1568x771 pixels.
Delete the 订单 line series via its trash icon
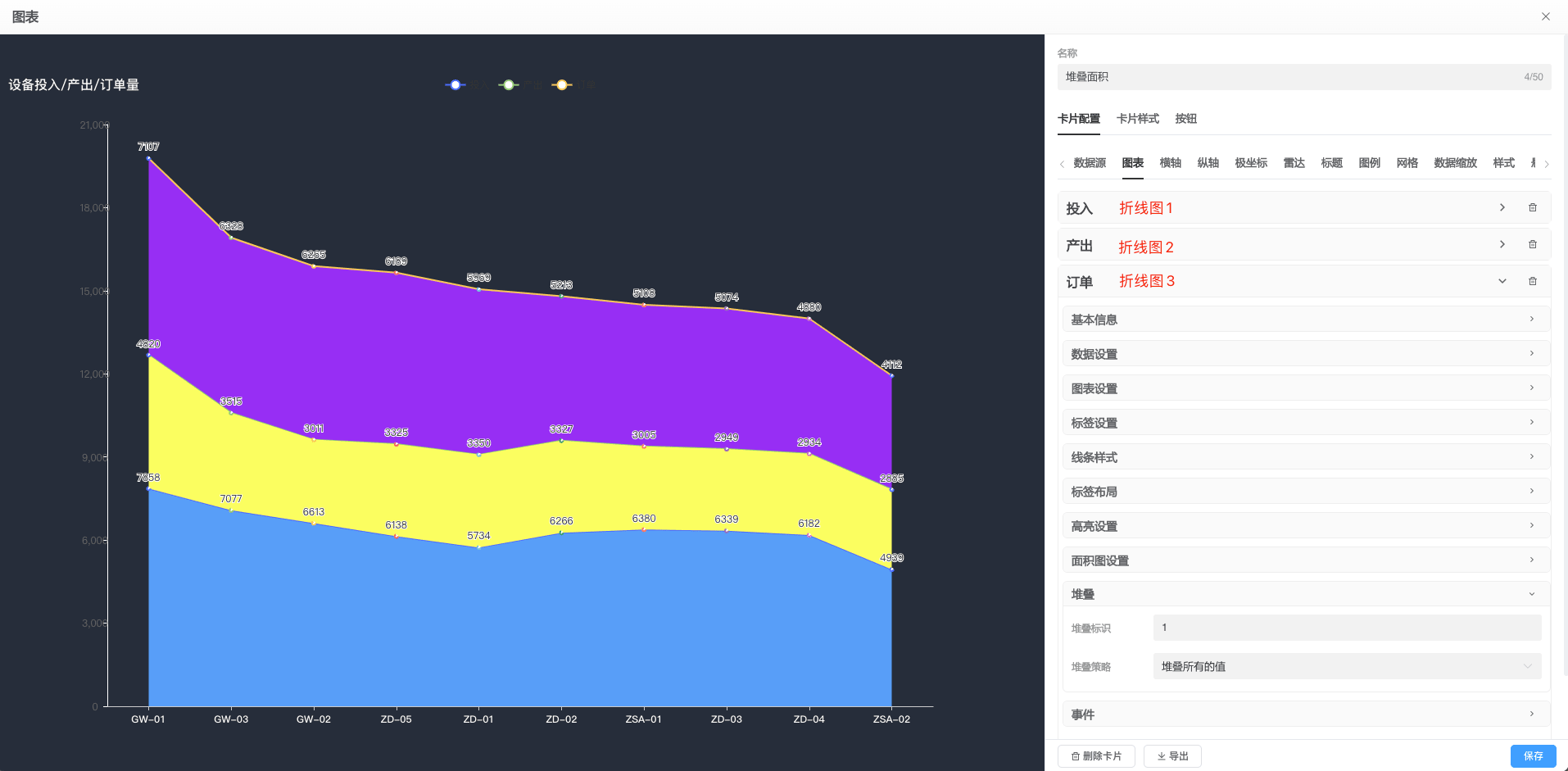(x=1533, y=281)
